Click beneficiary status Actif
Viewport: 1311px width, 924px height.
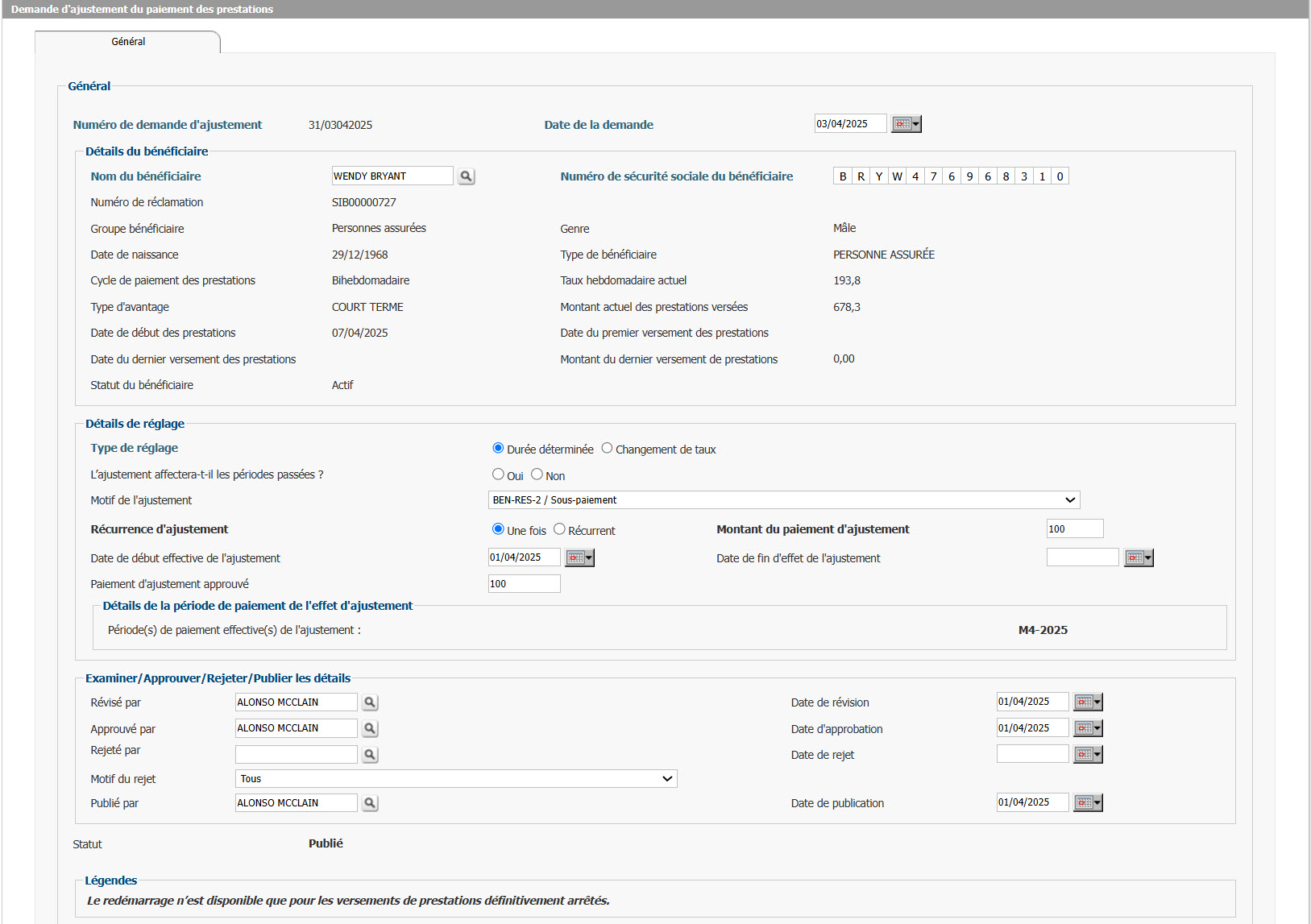click(342, 385)
